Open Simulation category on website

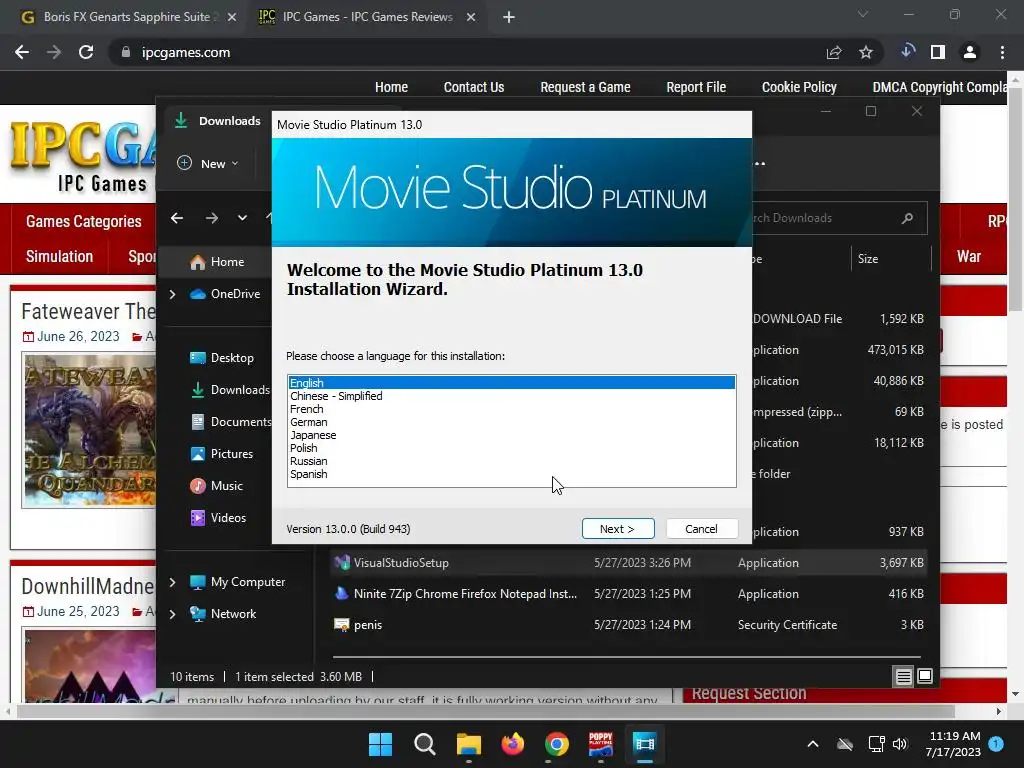(59, 257)
